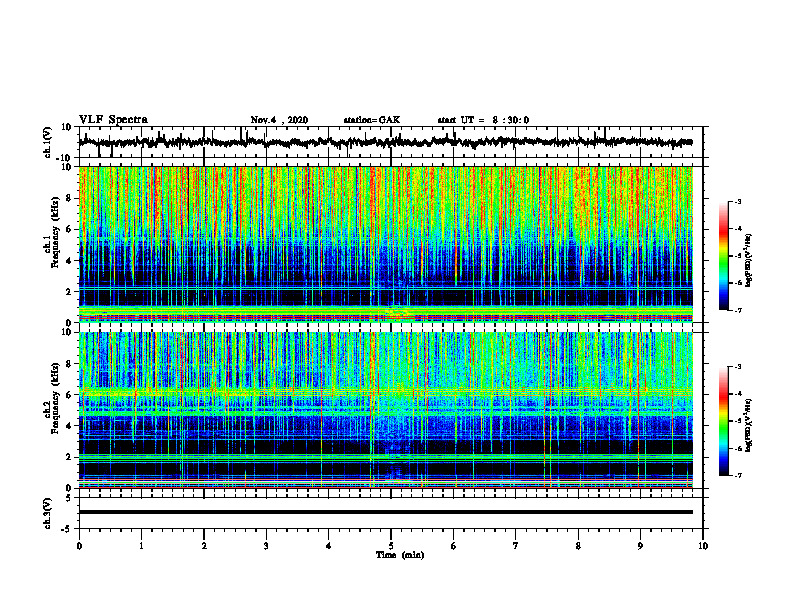Click the "-5" tick on ch.3(V) axis
Viewport: 792px width, 612px height.
pos(68,529)
